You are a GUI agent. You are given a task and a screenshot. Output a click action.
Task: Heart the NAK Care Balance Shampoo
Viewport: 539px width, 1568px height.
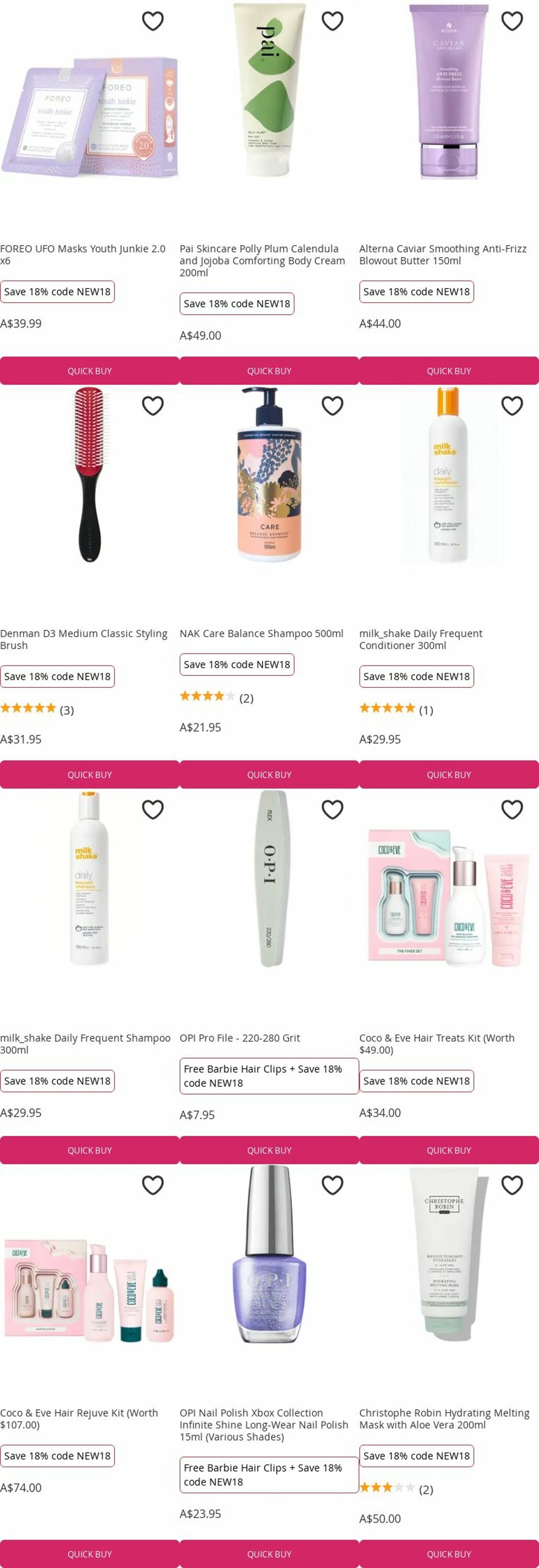click(x=332, y=406)
